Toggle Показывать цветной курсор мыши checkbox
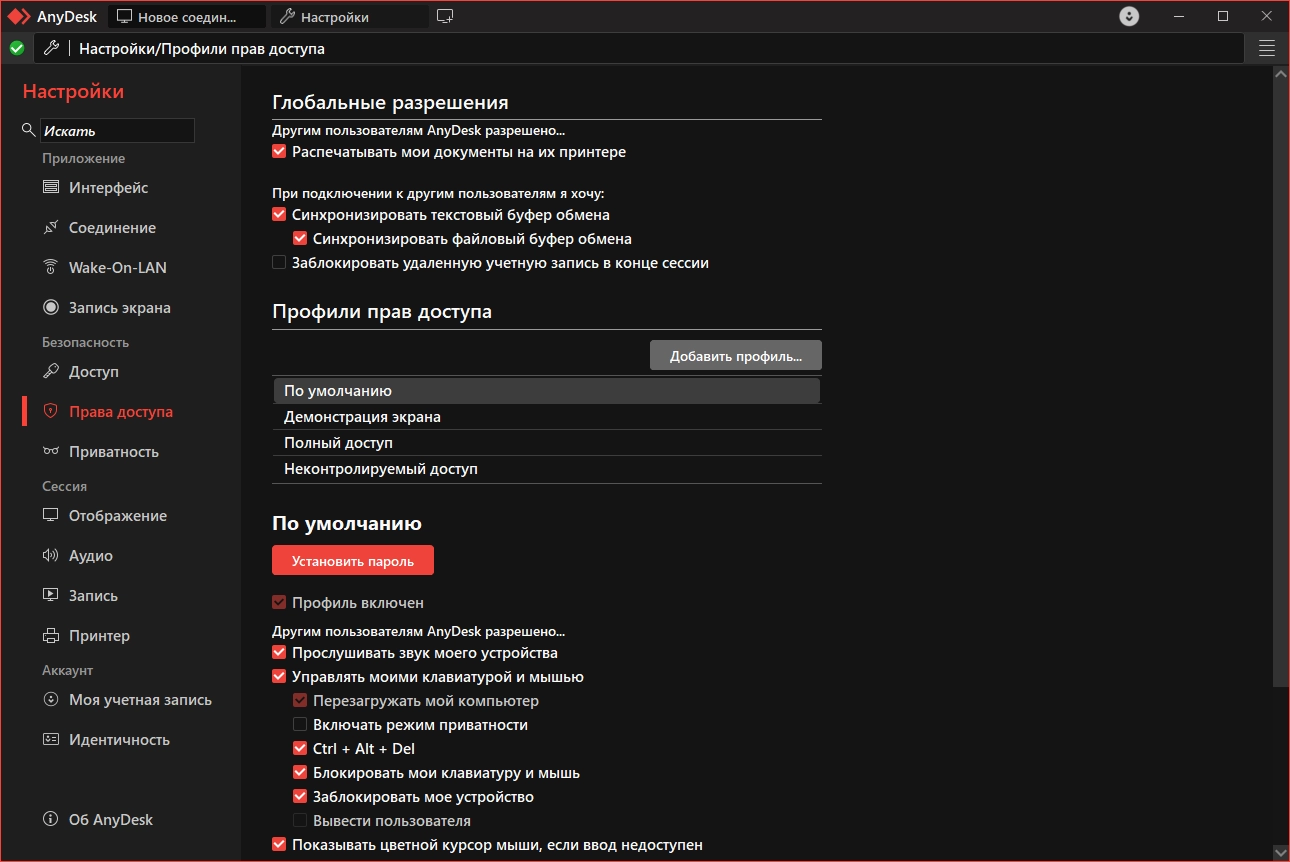1290x862 pixels. tap(279, 845)
